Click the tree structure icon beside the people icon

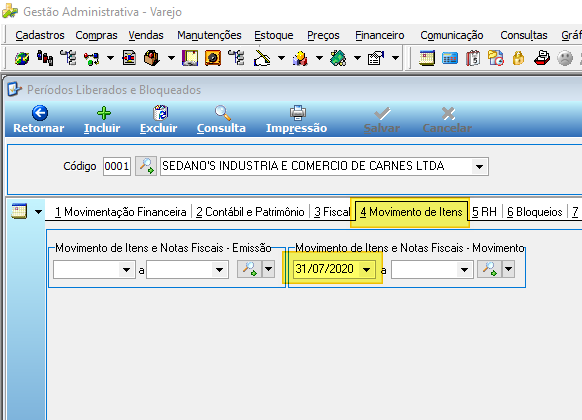click(x=68, y=58)
